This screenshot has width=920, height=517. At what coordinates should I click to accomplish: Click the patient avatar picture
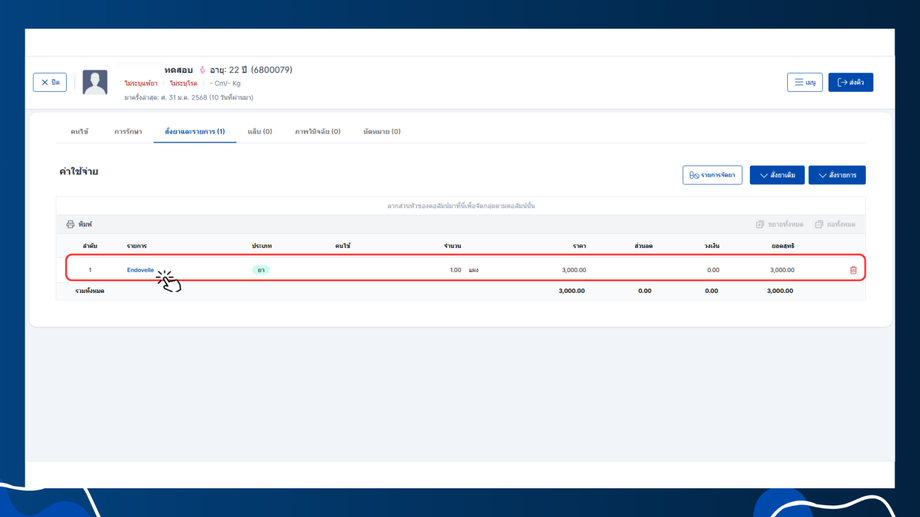[95, 82]
